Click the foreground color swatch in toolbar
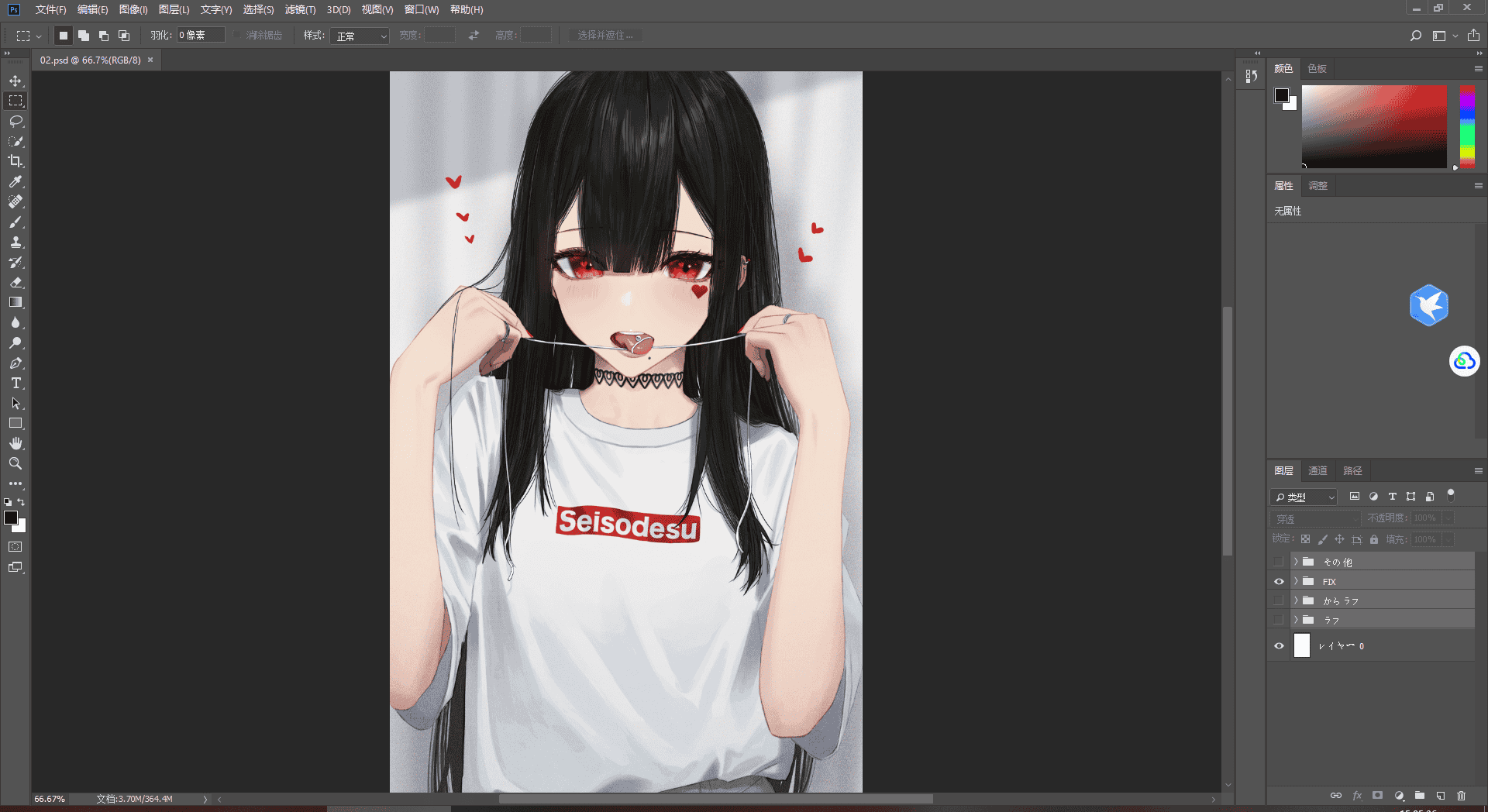1488x812 pixels. coord(11,518)
